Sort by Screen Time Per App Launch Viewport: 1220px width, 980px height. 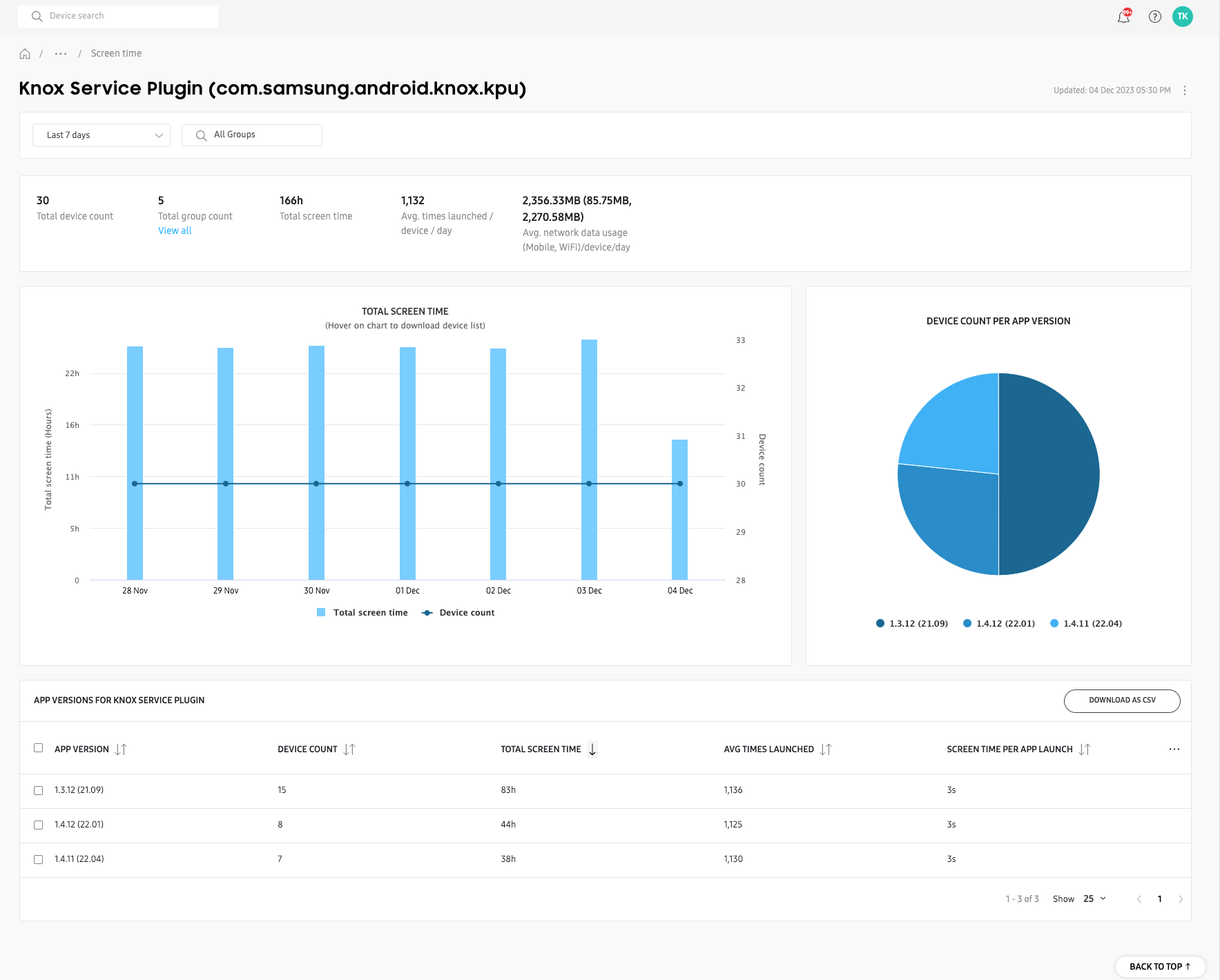click(1085, 749)
